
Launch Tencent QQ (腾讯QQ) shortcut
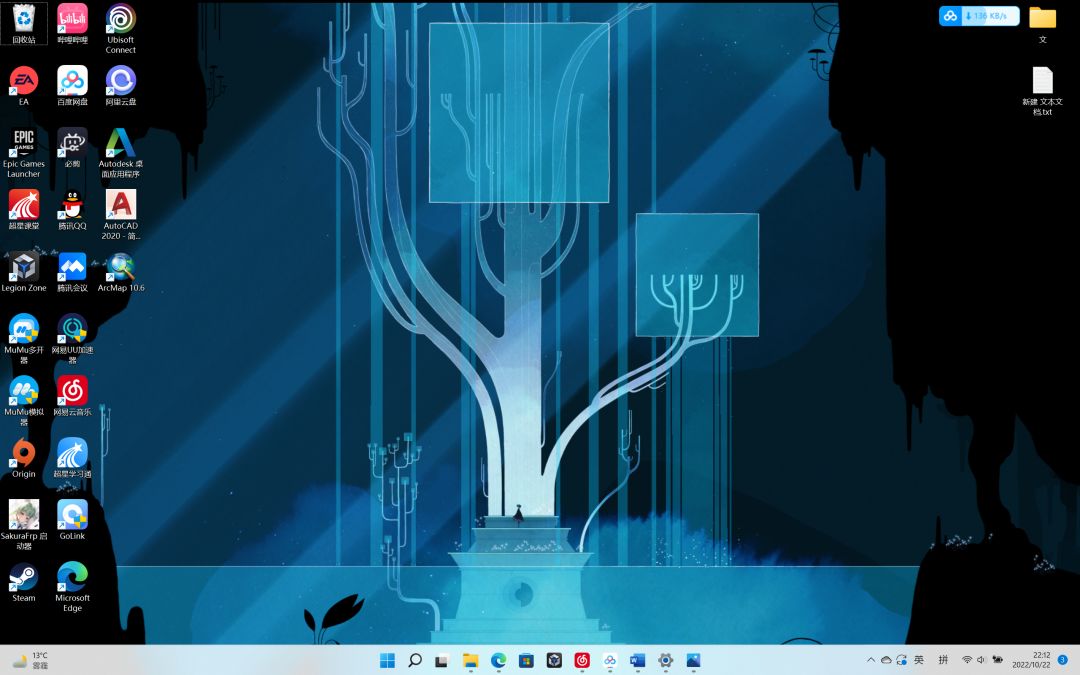72,209
